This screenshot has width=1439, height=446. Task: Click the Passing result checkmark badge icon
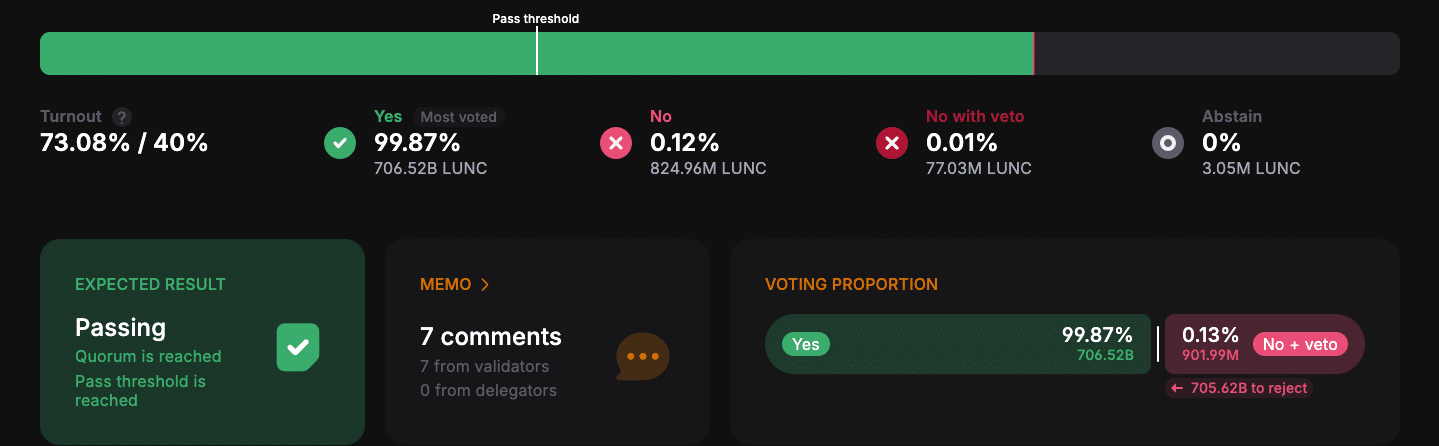pos(298,347)
